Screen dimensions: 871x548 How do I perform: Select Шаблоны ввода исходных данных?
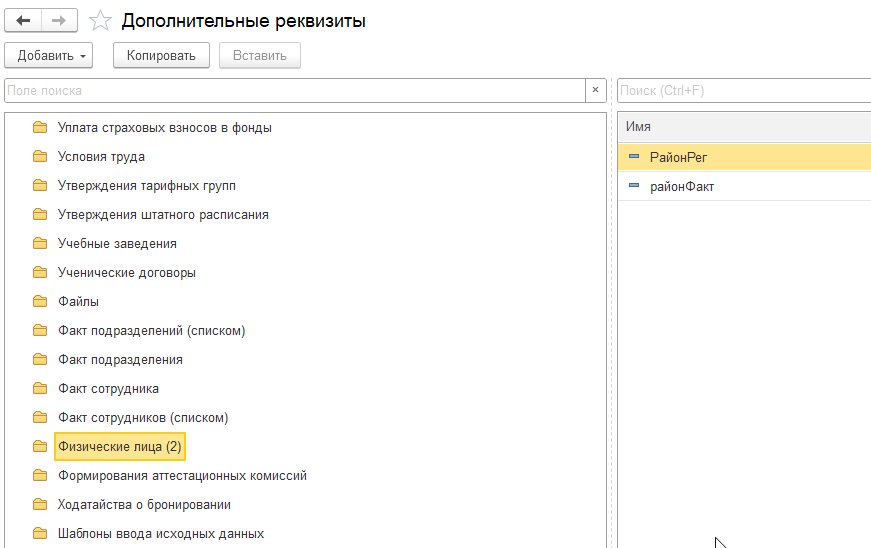[161, 534]
